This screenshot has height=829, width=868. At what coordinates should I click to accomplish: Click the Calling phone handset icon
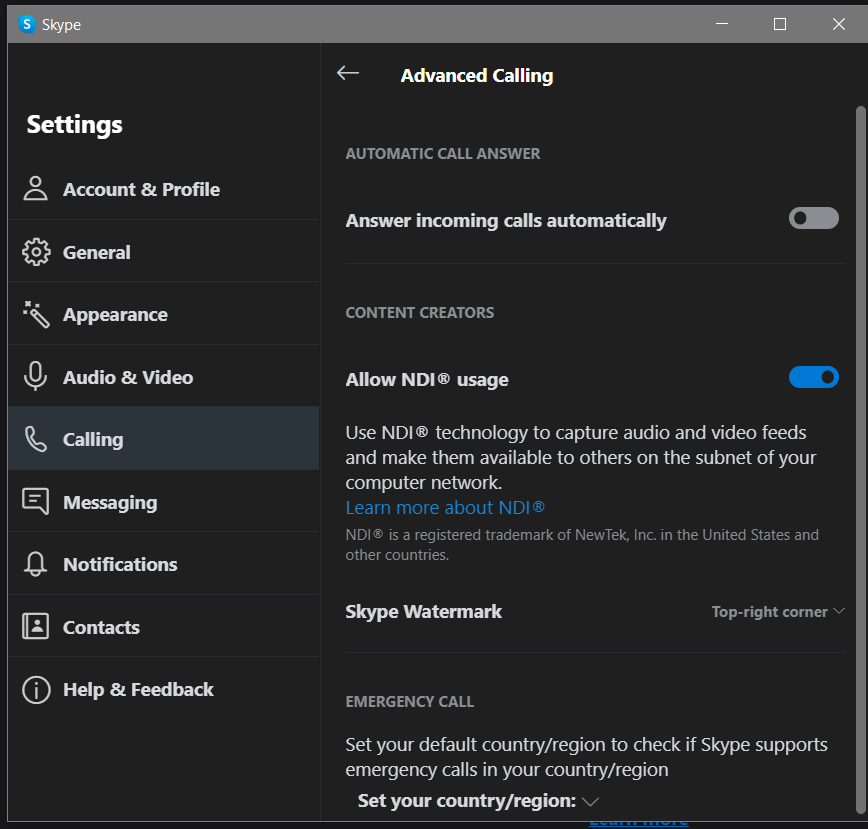36,439
